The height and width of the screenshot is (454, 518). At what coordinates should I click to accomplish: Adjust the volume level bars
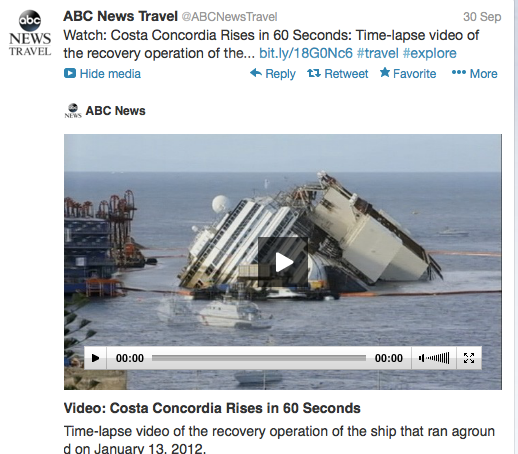[438, 358]
